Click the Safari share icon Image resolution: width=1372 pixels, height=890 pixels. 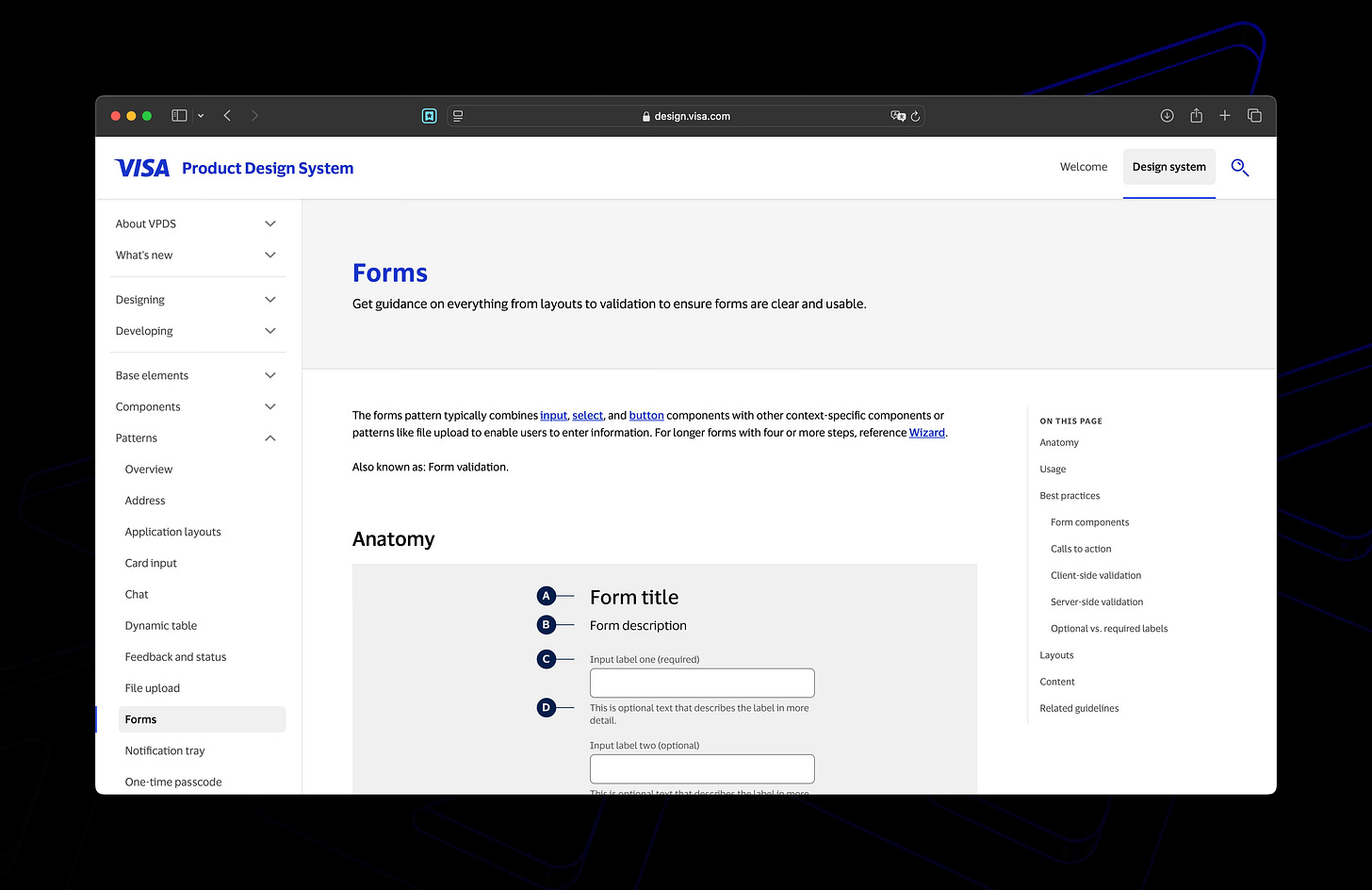1196,115
